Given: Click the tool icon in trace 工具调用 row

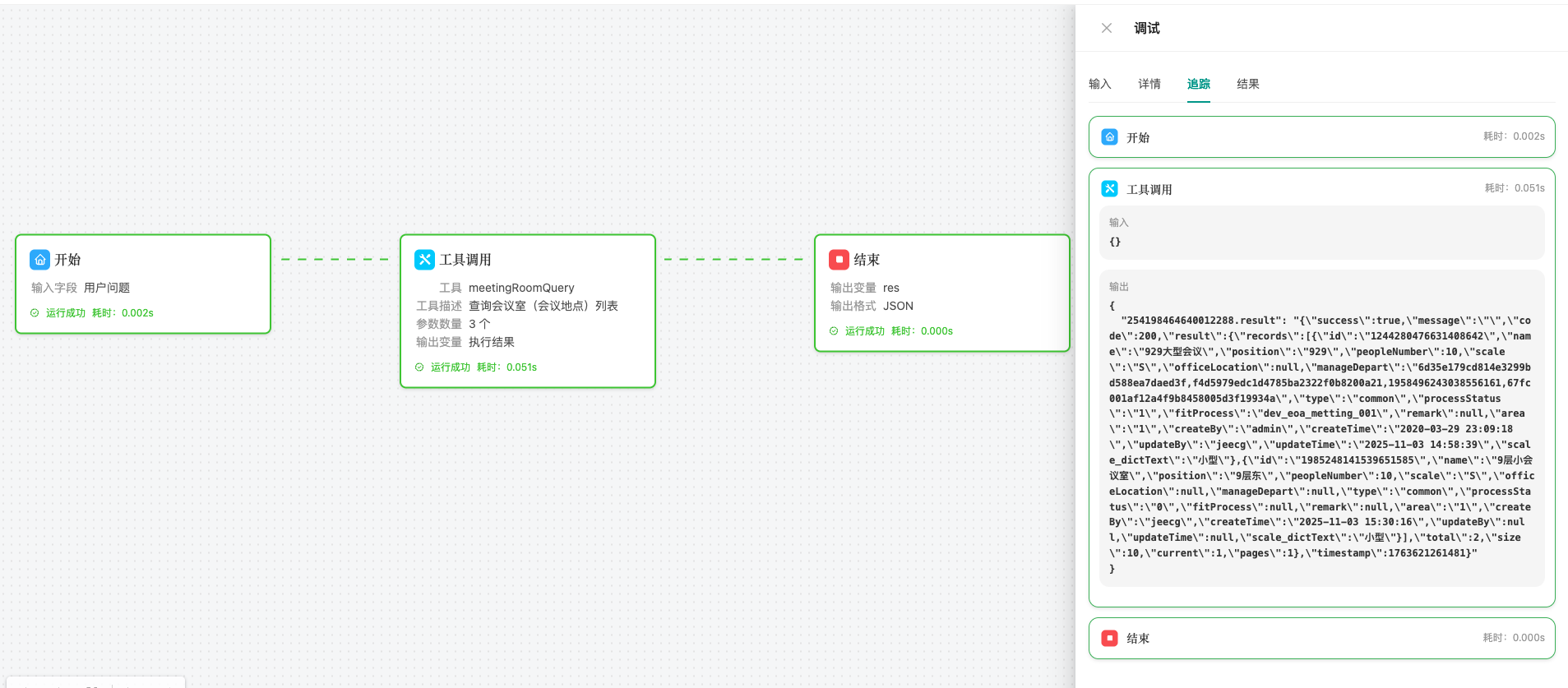Looking at the screenshot, I should 1109,189.
